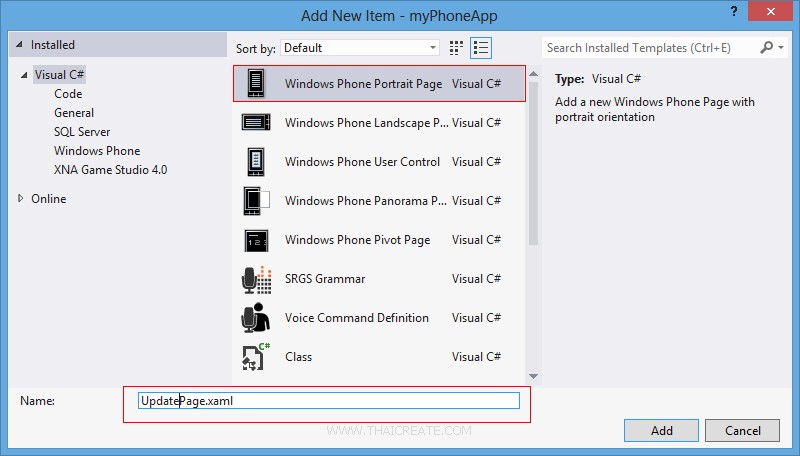Image resolution: width=800 pixels, height=456 pixels.
Task: Click the template list vertical scrollbar
Action: pyautogui.click(x=533, y=160)
